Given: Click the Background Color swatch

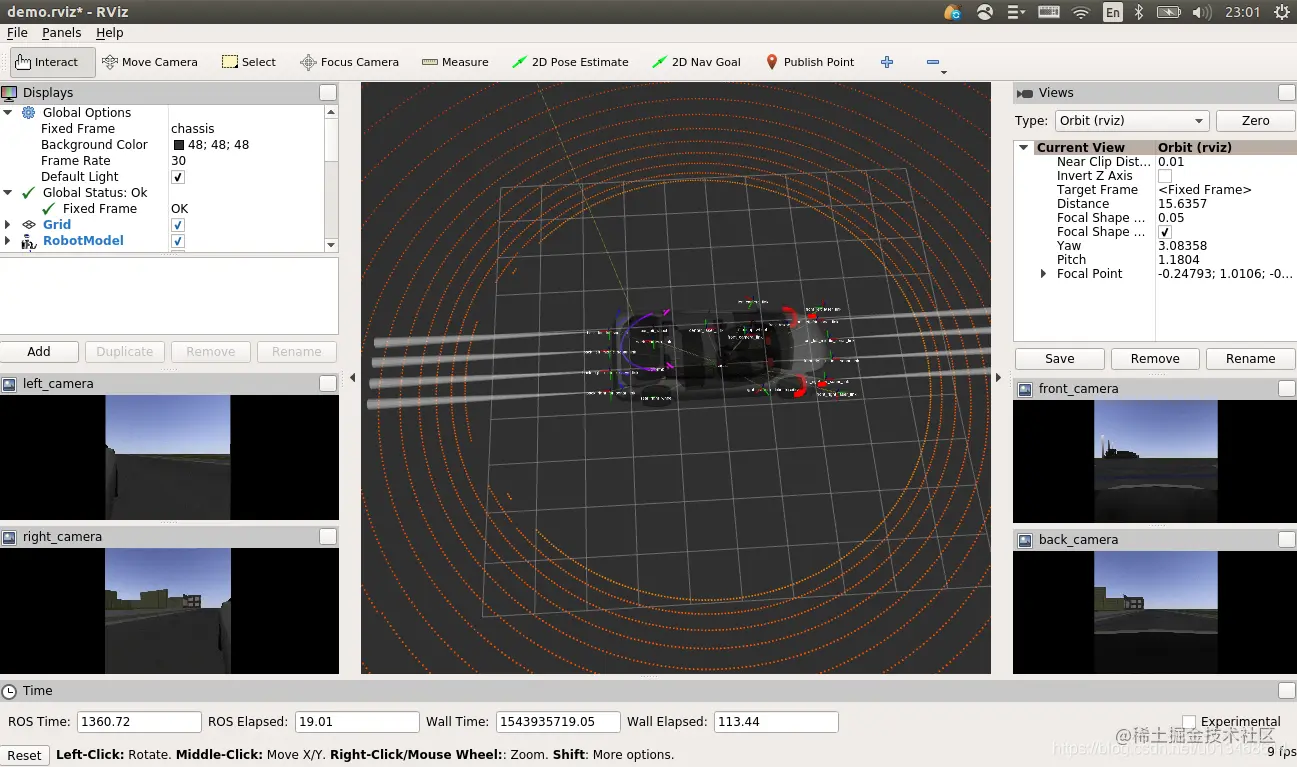Looking at the screenshot, I should (179, 145).
